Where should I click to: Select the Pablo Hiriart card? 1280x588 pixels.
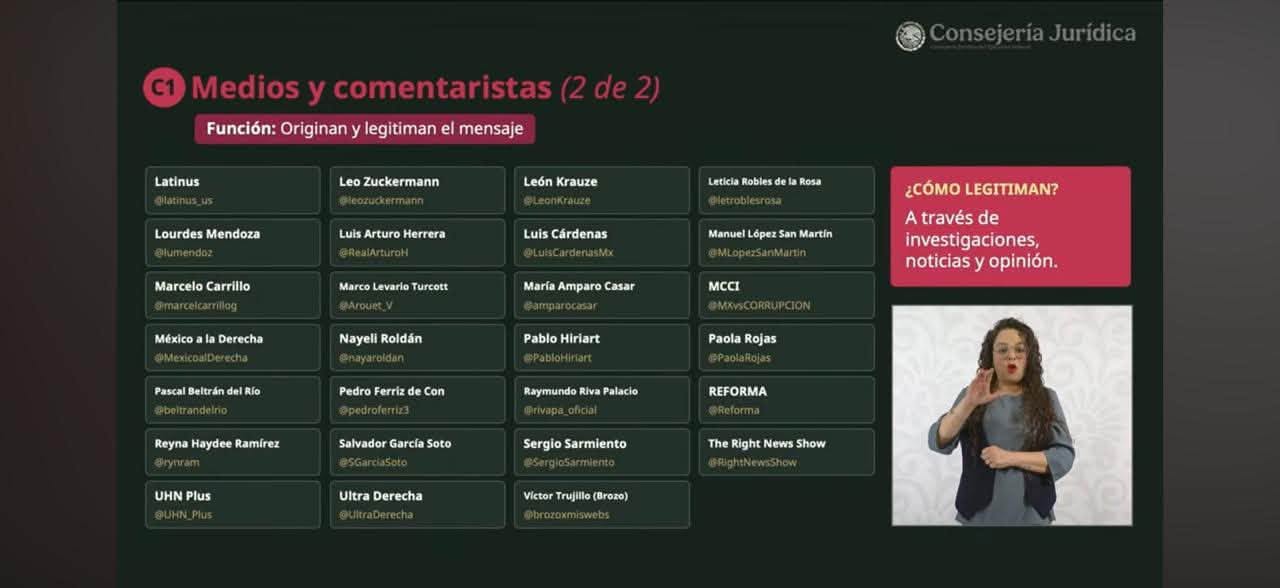(602, 347)
